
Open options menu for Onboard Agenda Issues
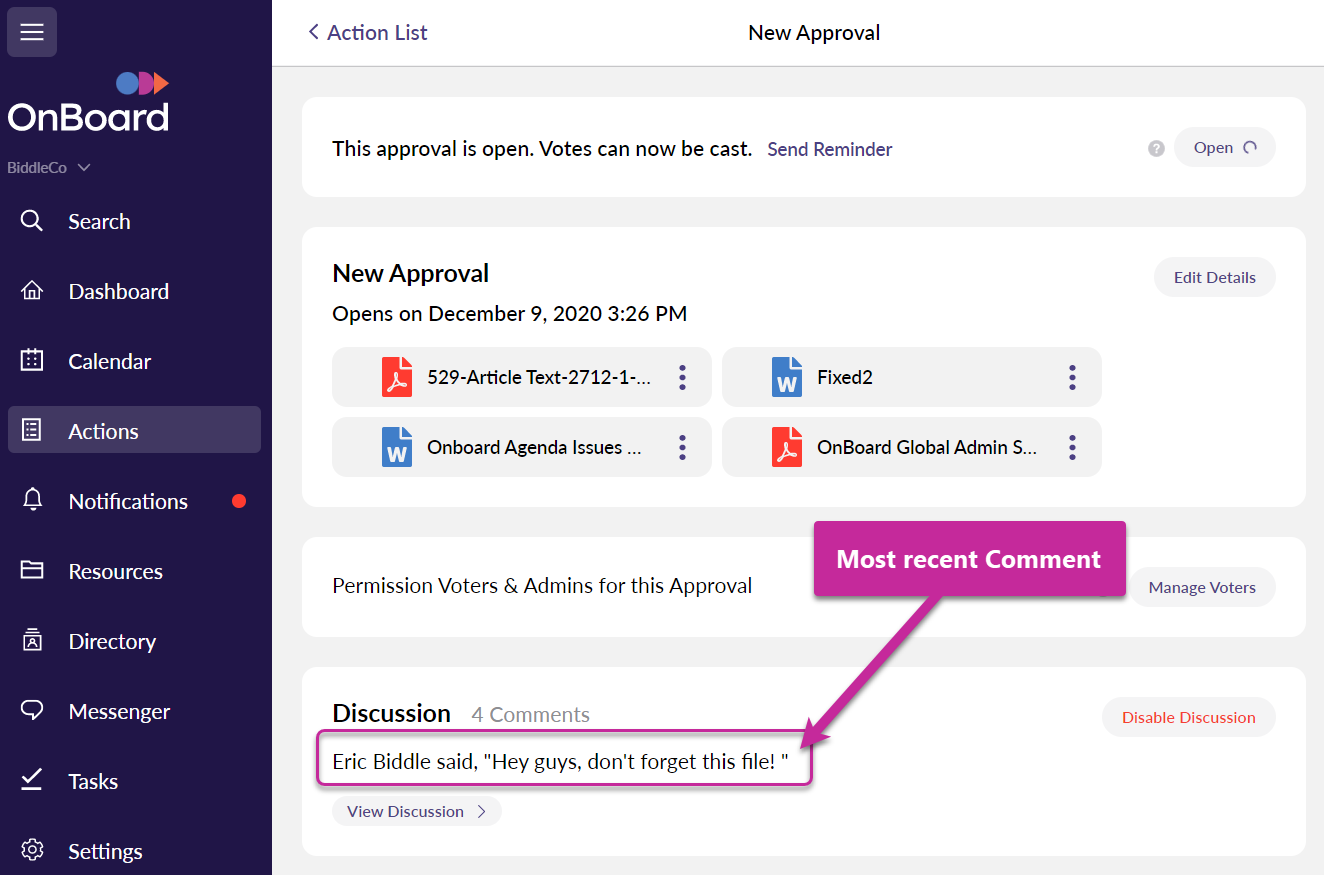pyautogui.click(x=682, y=447)
